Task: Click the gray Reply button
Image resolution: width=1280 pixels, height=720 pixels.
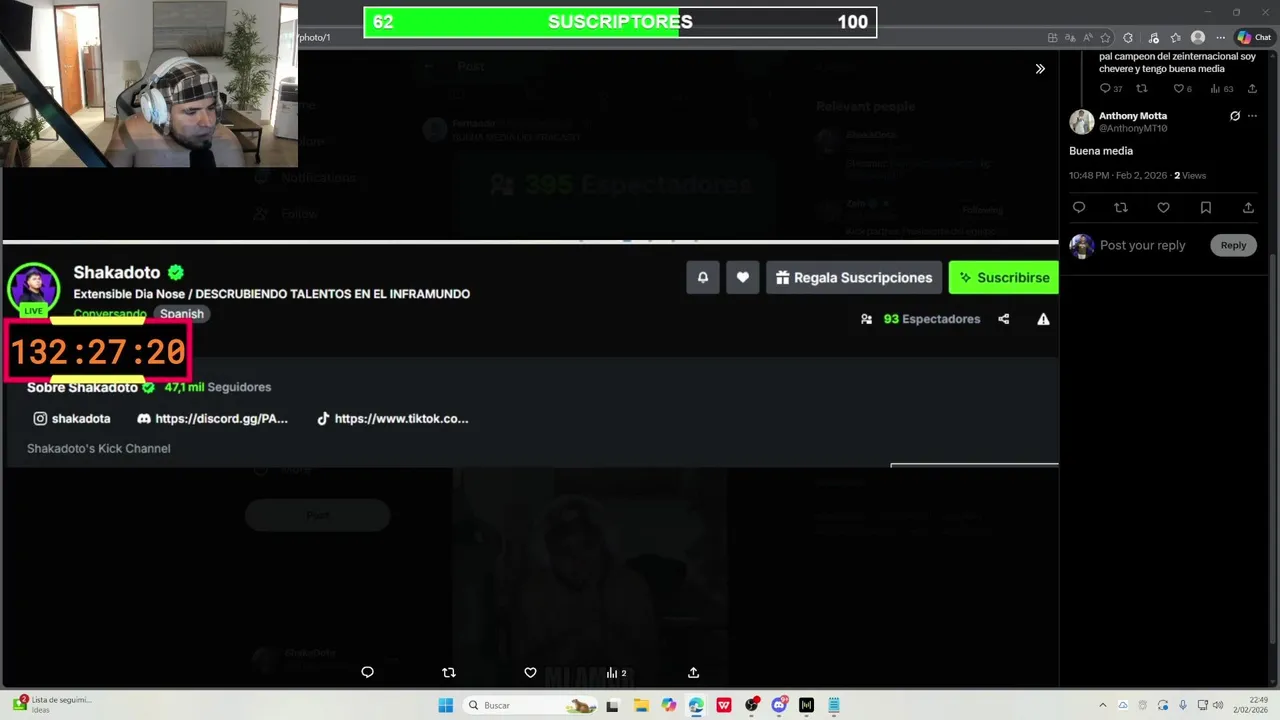Action: point(1233,245)
